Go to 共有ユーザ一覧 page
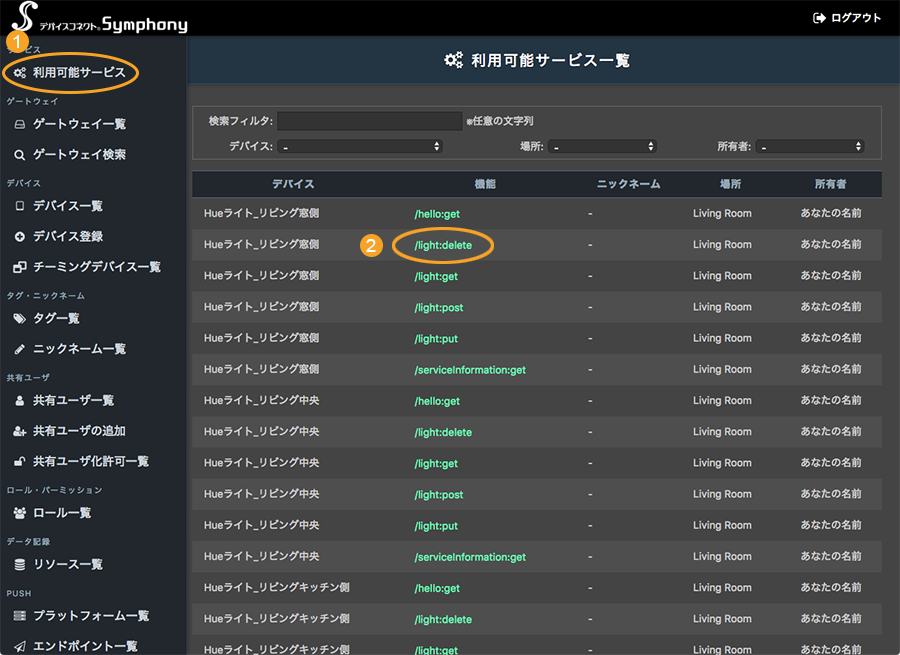 click(x=73, y=401)
